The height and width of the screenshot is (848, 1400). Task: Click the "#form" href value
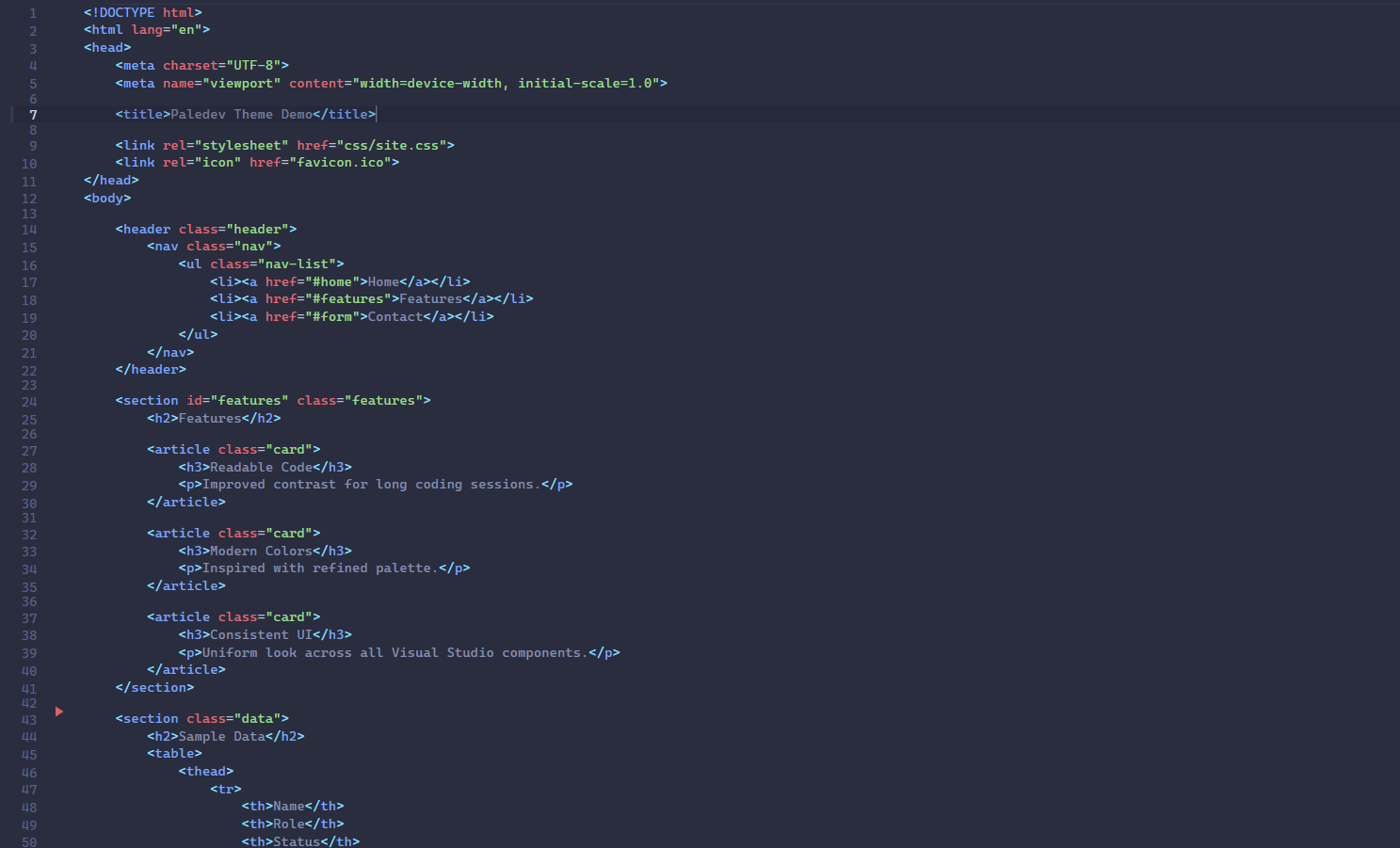click(332, 316)
